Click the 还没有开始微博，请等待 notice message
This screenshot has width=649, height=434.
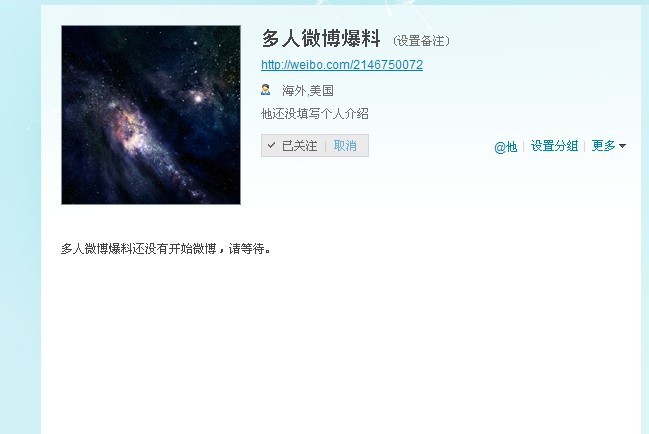click(166, 249)
